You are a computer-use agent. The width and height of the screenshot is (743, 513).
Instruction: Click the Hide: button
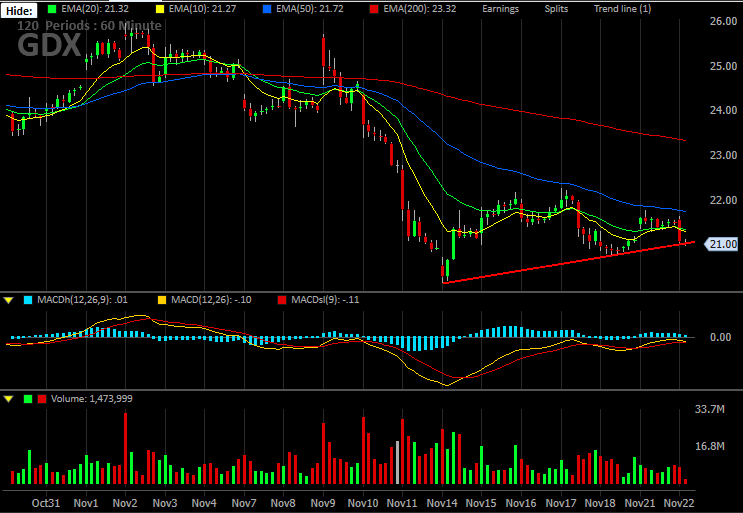[x=19, y=10]
